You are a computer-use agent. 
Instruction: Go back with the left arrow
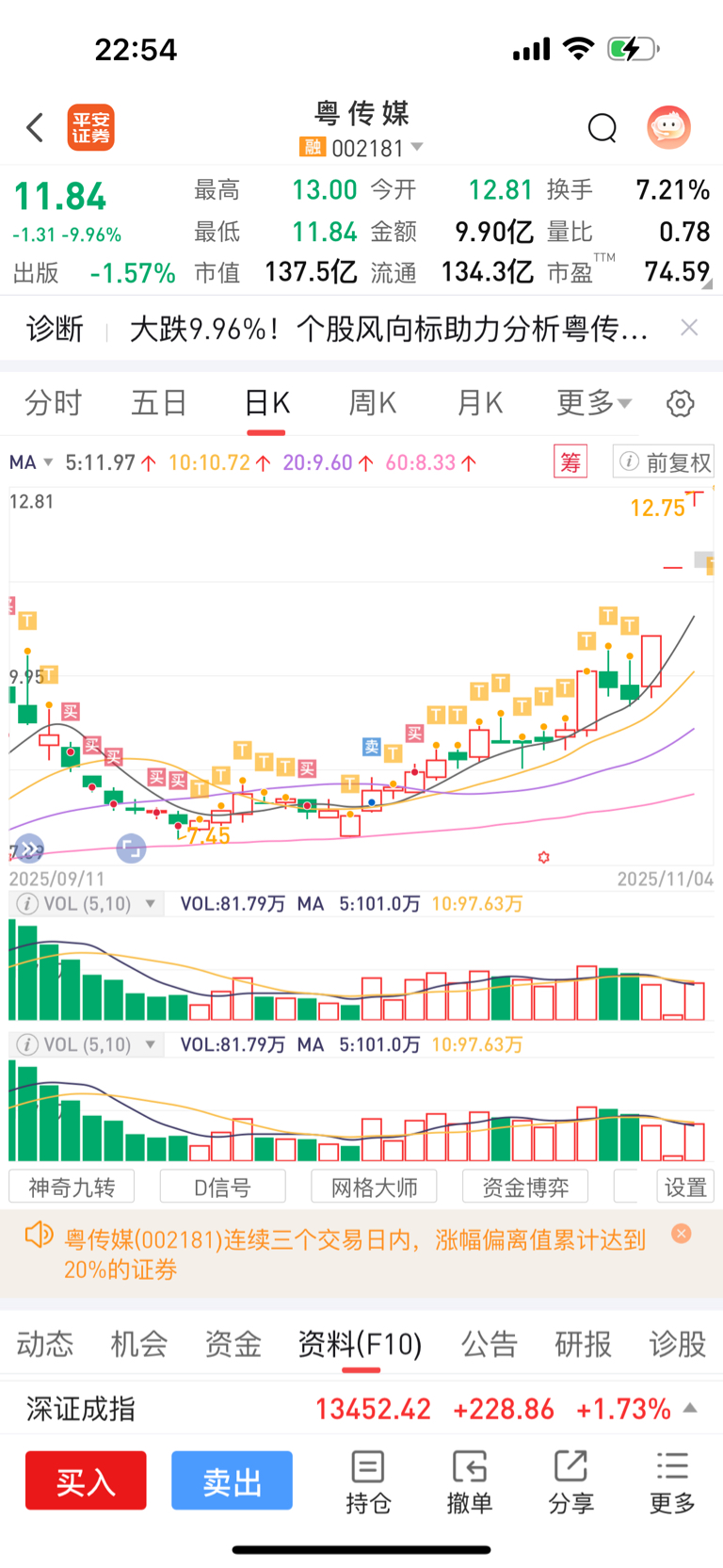pyautogui.click(x=35, y=127)
